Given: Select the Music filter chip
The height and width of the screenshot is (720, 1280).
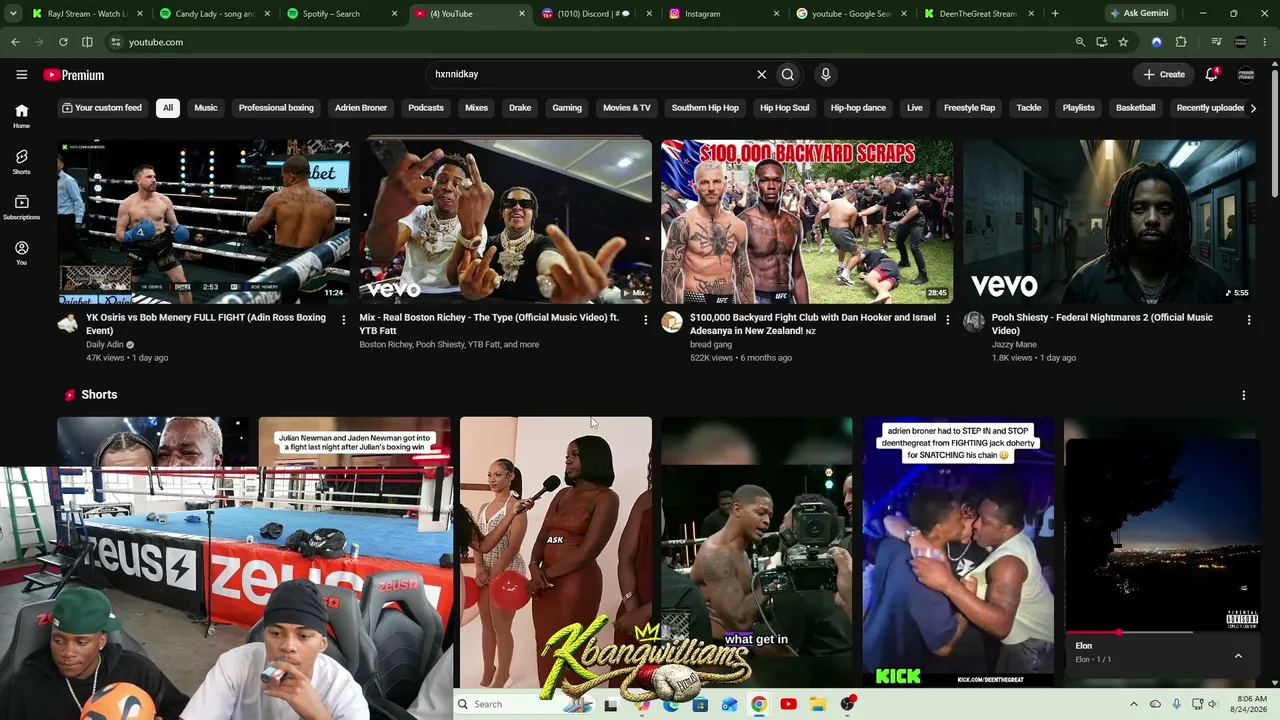Looking at the screenshot, I should coord(206,108).
